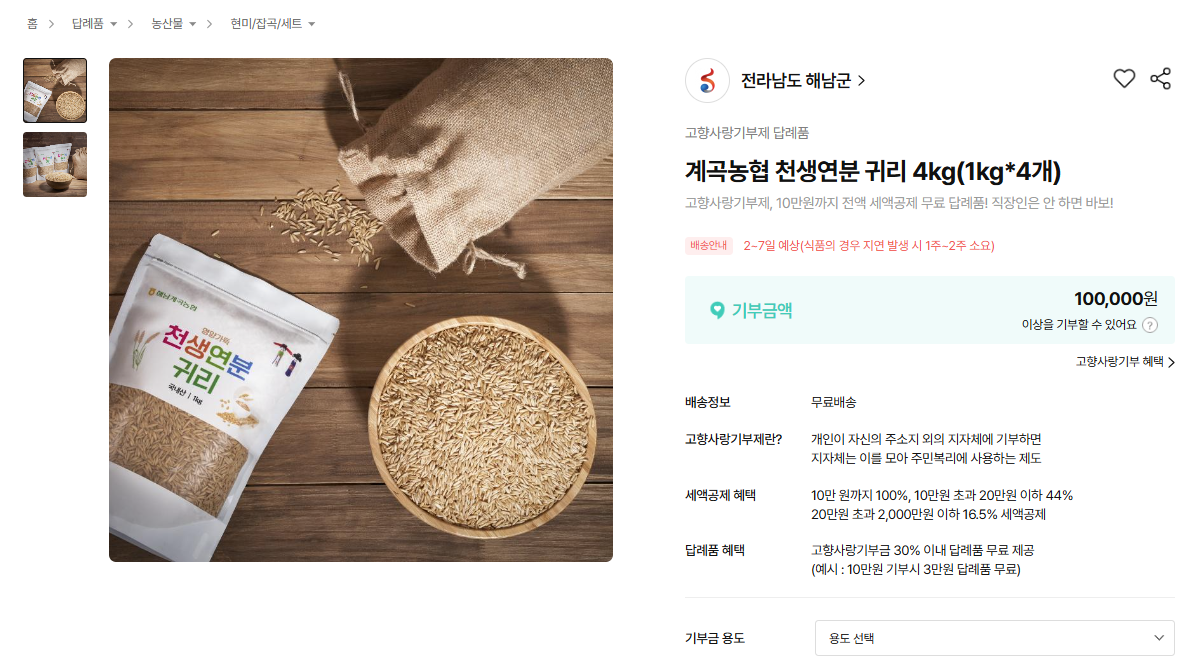The height and width of the screenshot is (667, 1189).
Task: Select second product thumbnail with multiple bags
Action: tap(55, 164)
